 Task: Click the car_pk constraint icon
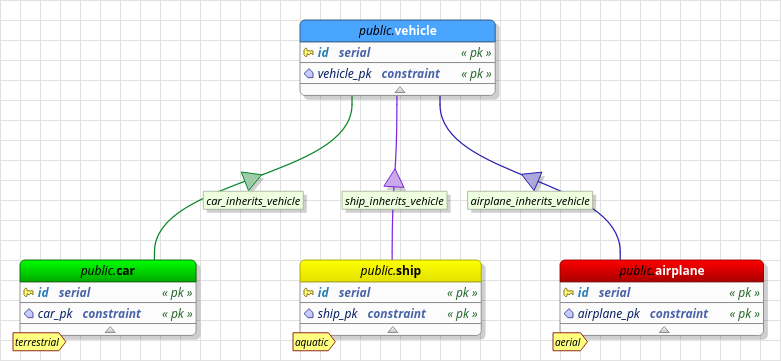29,314
